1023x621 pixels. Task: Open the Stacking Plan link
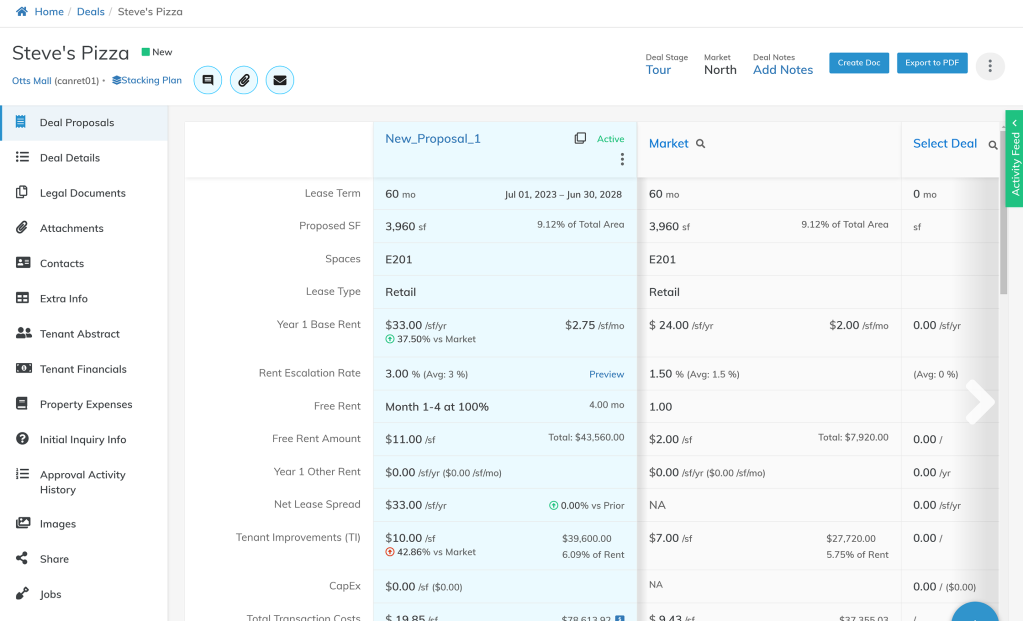pyautogui.click(x=147, y=80)
